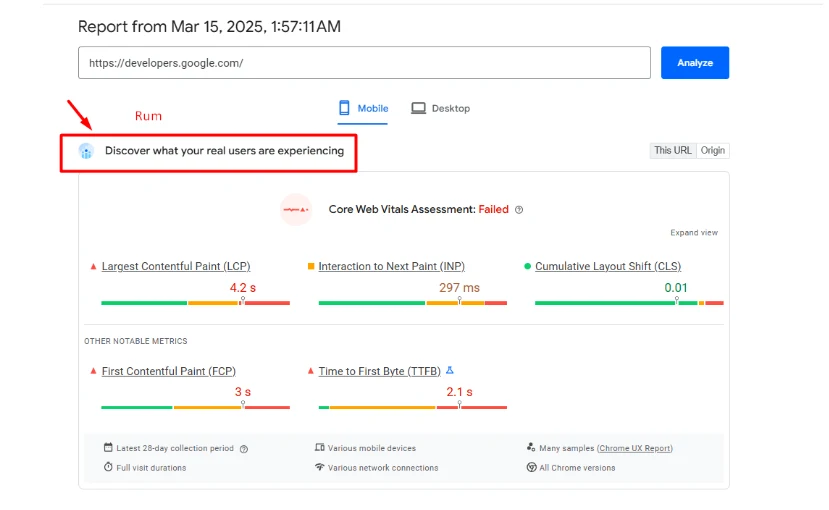
Task: Click 'Various network connections' text
Action: [x=383, y=468]
